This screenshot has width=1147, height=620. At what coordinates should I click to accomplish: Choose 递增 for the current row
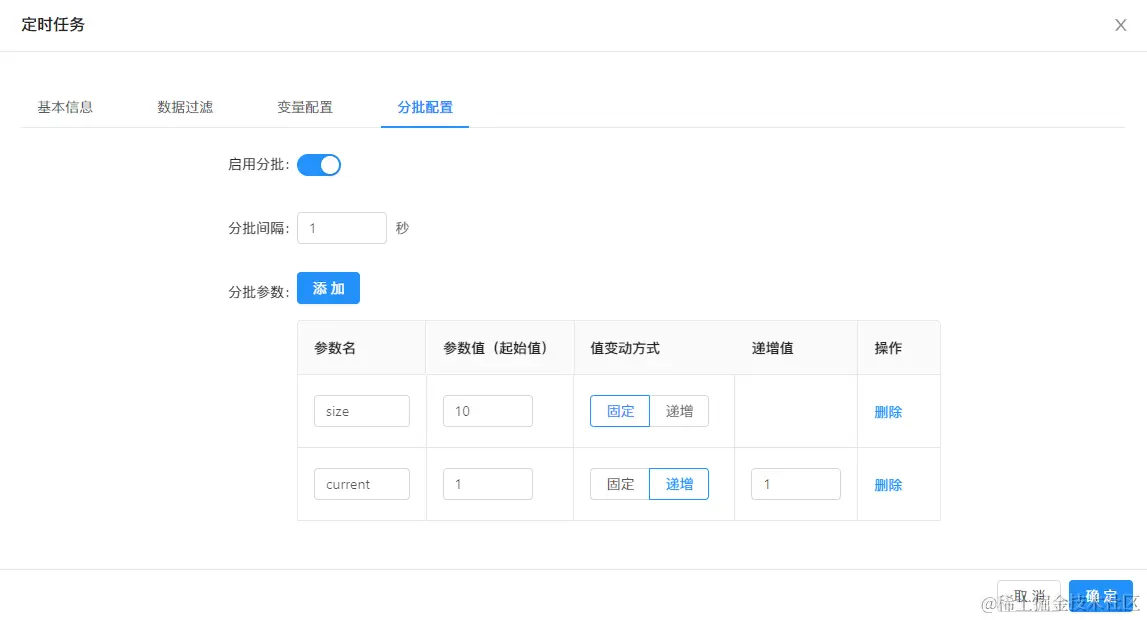679,484
